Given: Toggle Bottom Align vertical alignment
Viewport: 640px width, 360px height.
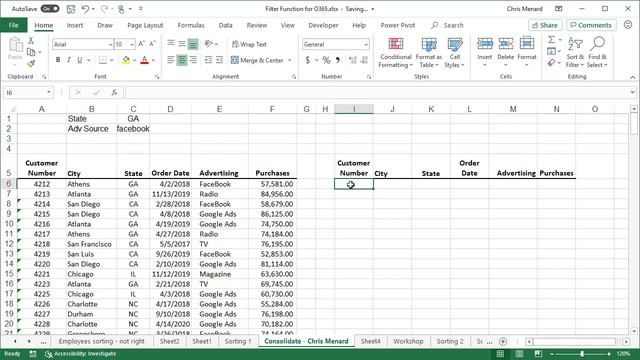Looking at the screenshot, I should (193, 44).
